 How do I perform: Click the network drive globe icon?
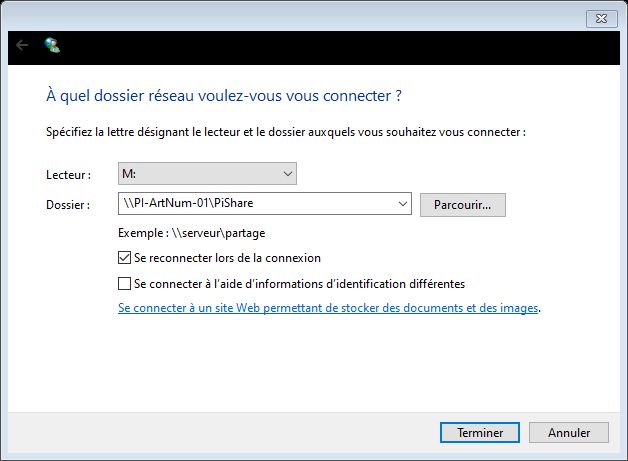(x=52, y=45)
